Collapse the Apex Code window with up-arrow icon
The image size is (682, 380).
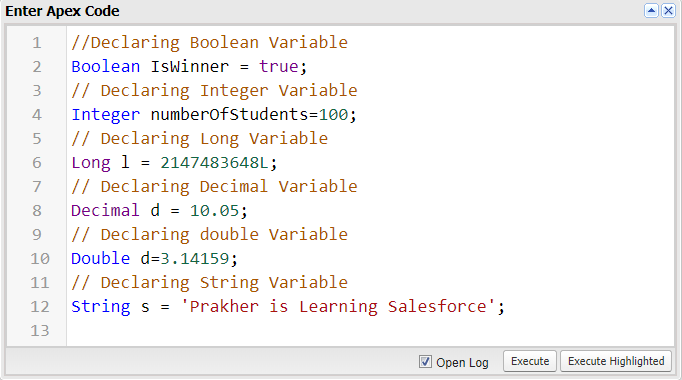651,10
